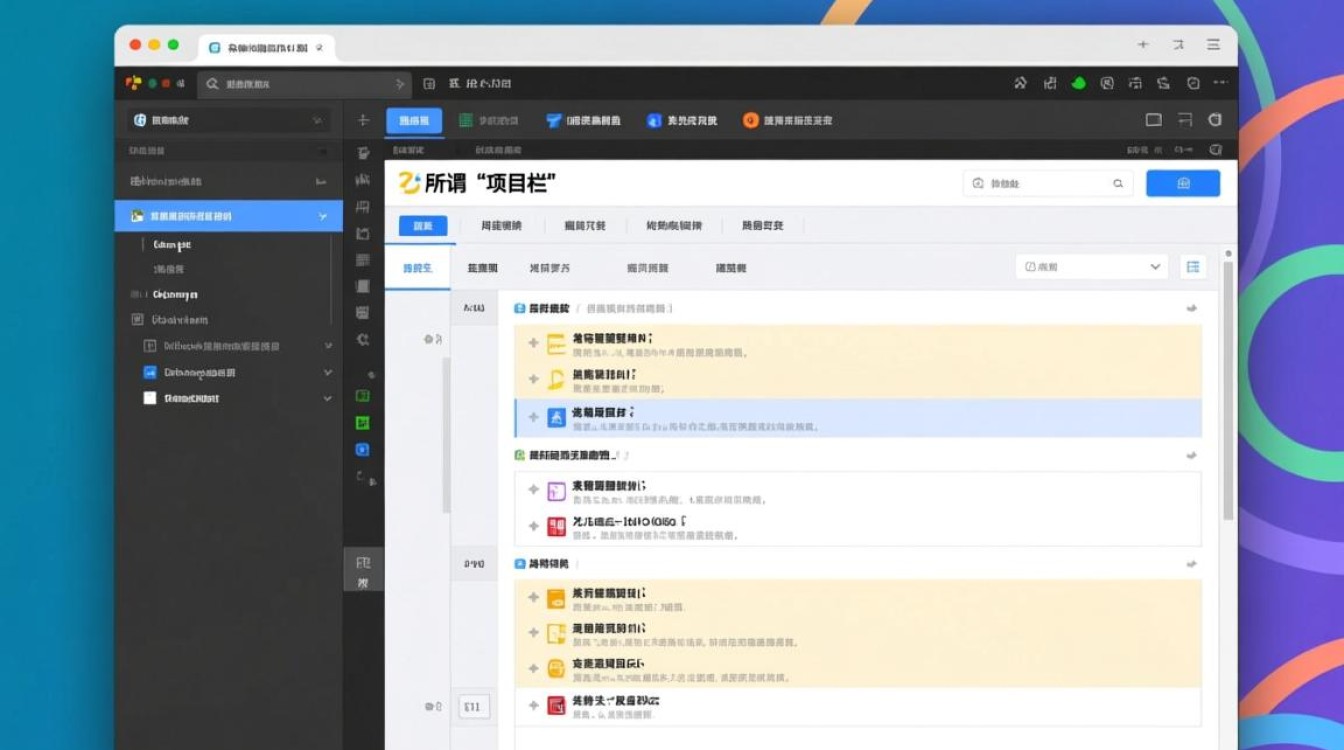The width and height of the screenshot is (1344, 750).
Task: Open the share arrow icon on the first yellow task group
Action: coord(1191,309)
